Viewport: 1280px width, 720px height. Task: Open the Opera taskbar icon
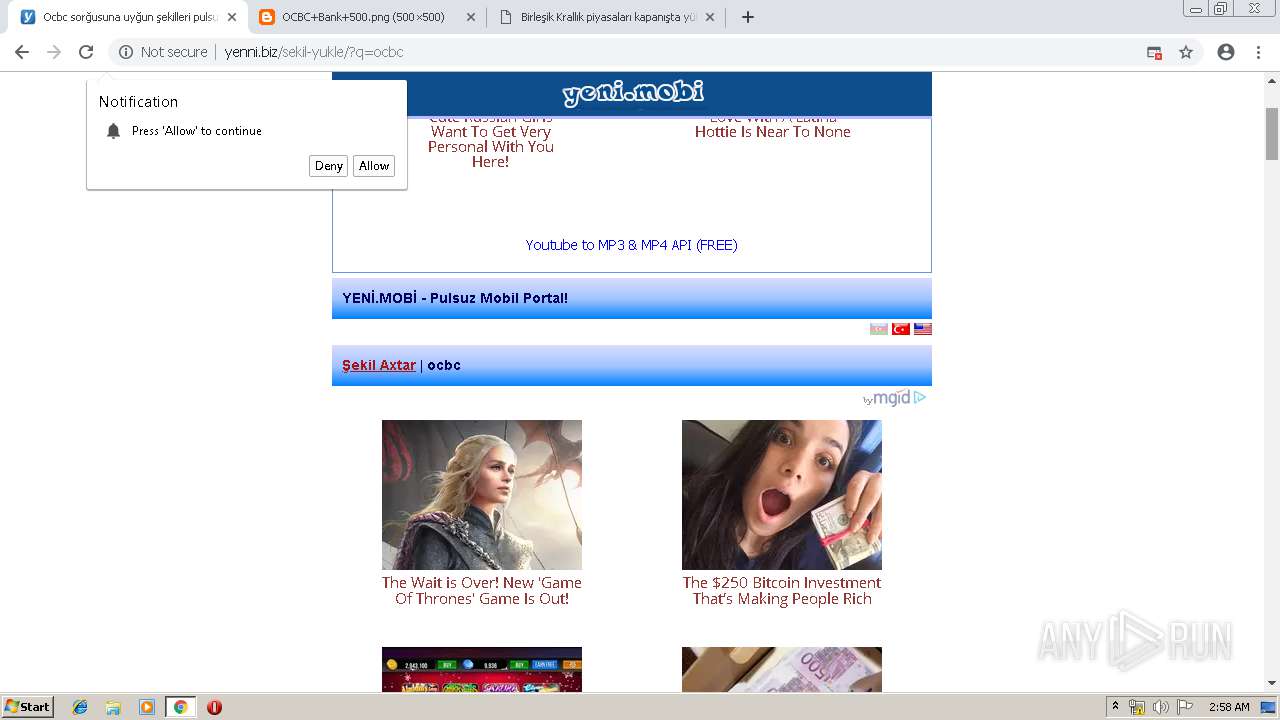[x=214, y=707]
